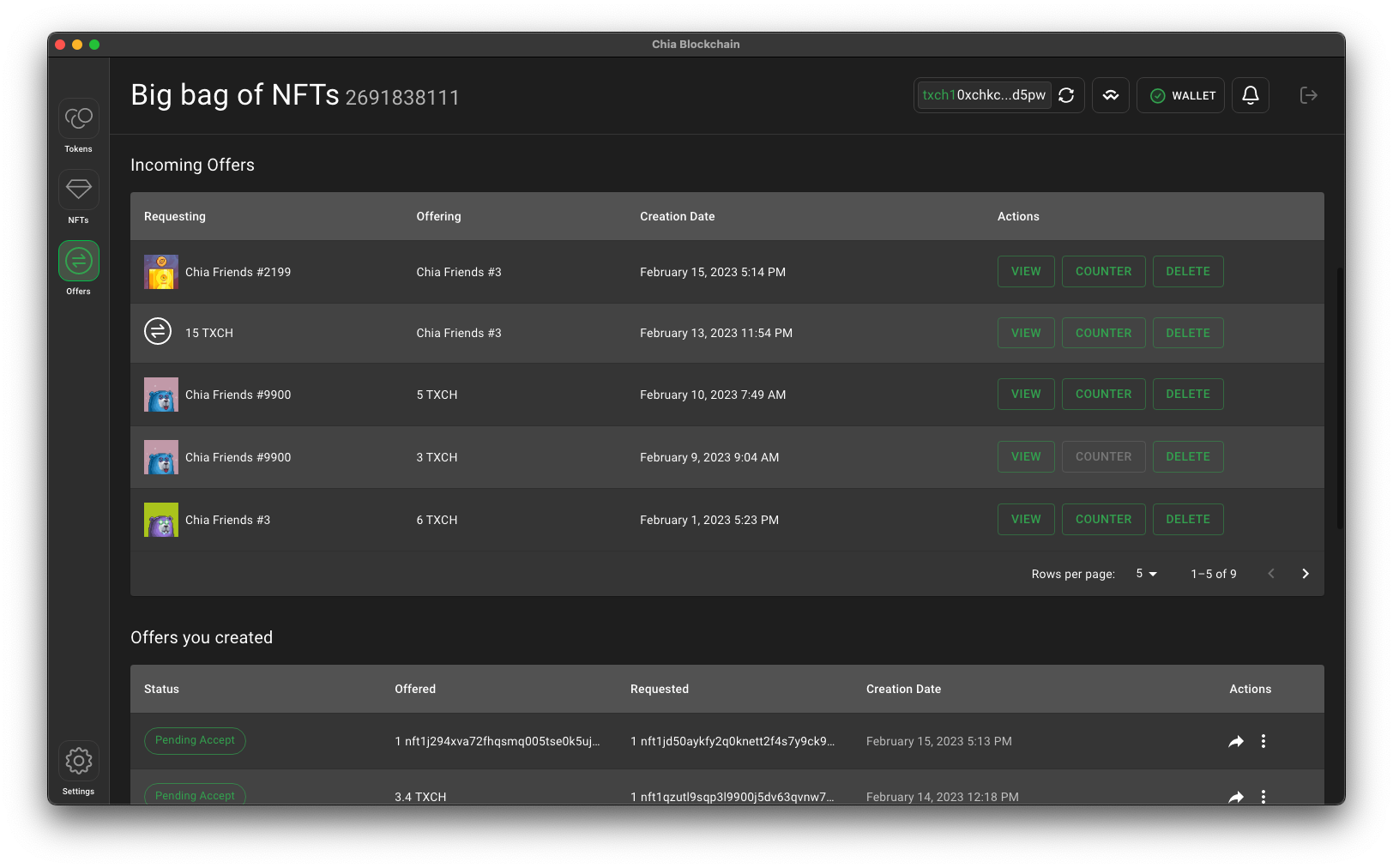Click the wallet fingerprint 2691838111
Screen dimensions: 1393x868
[402, 98]
